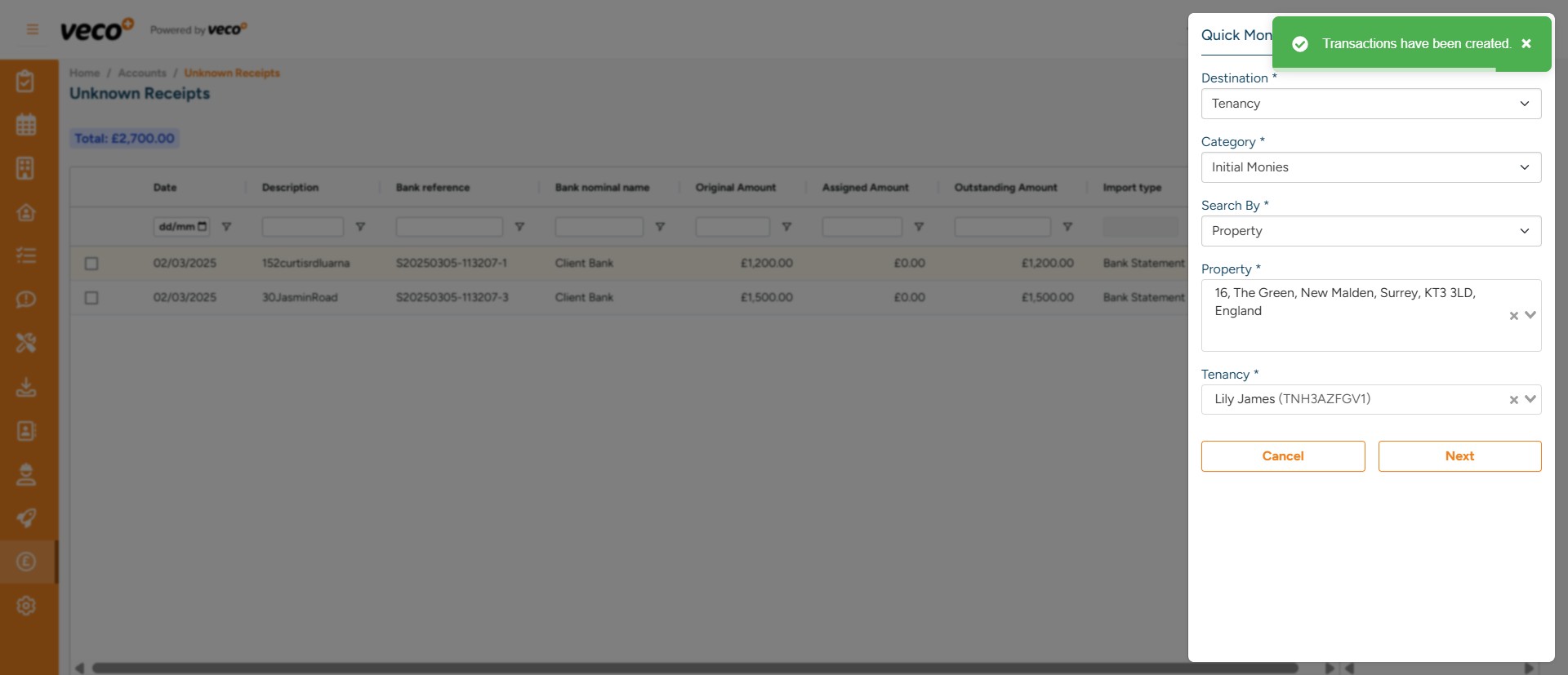1568x675 pixels.
Task: Open the pound sign accounts icon
Action: pos(26,562)
